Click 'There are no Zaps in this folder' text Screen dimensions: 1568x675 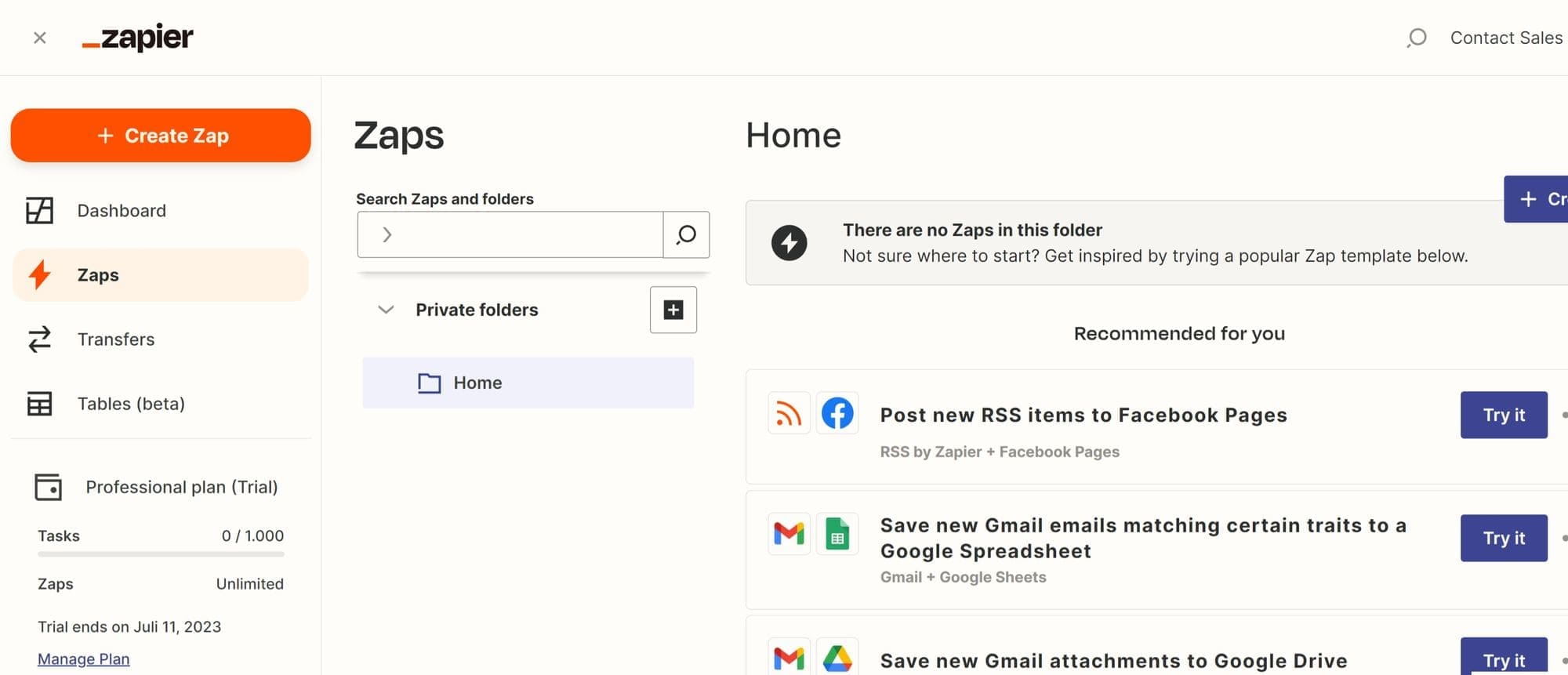click(972, 230)
